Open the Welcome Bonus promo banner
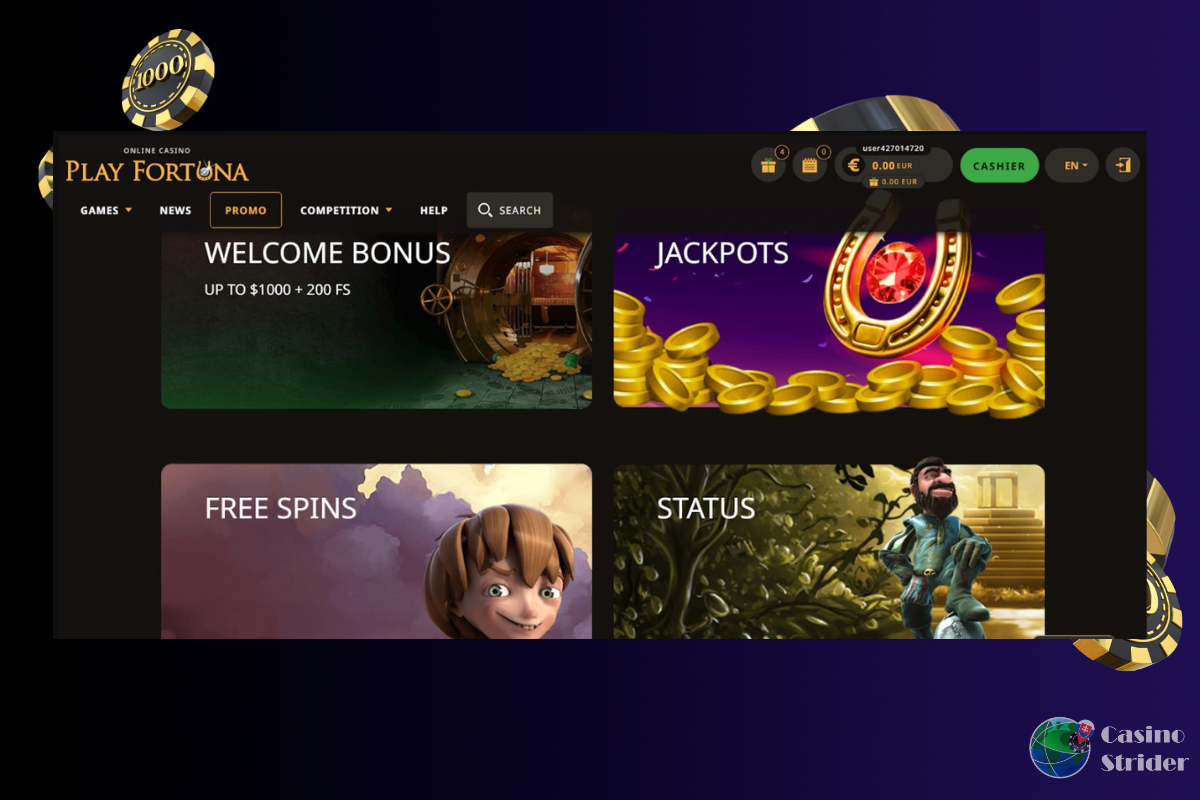Viewport: 1200px width, 800px height. click(x=376, y=318)
